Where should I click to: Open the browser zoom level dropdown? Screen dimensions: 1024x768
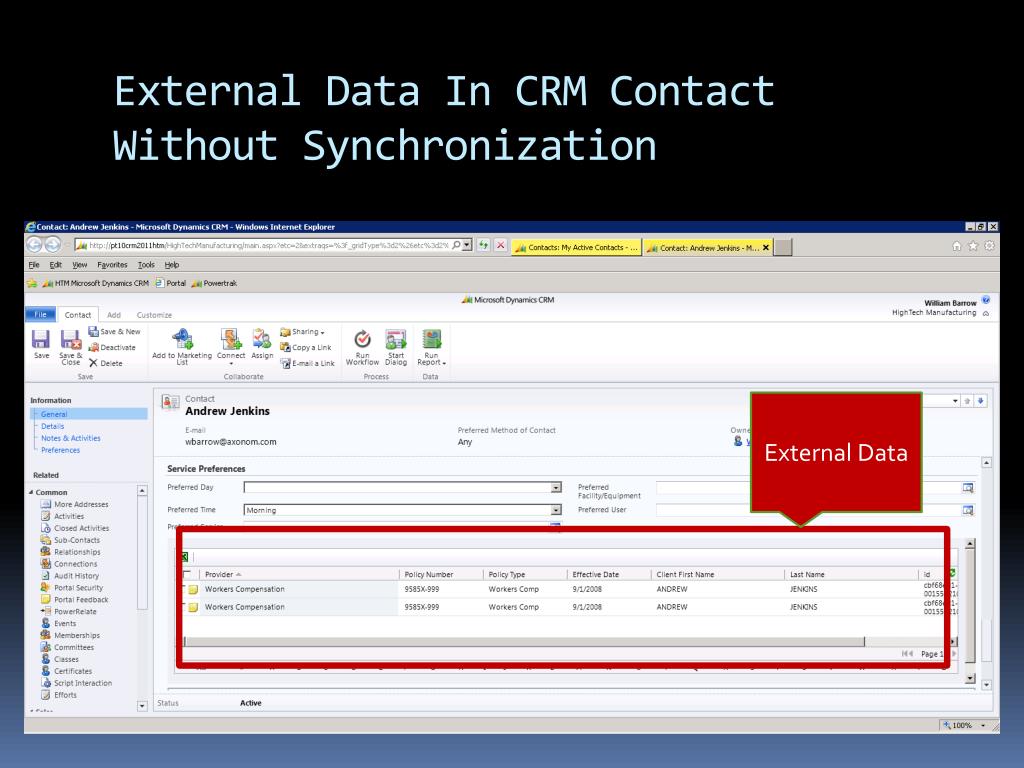pyautogui.click(x=983, y=725)
